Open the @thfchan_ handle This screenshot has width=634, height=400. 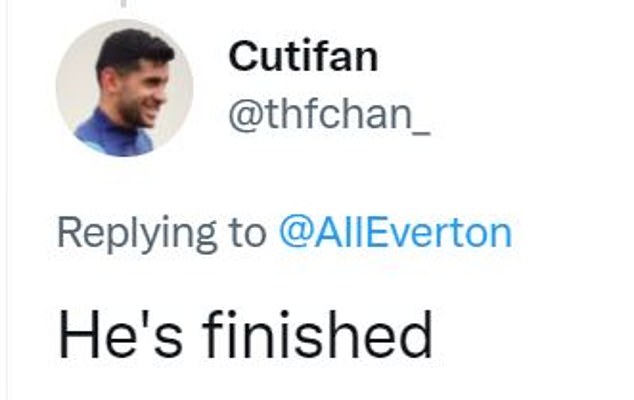[x=329, y=115]
